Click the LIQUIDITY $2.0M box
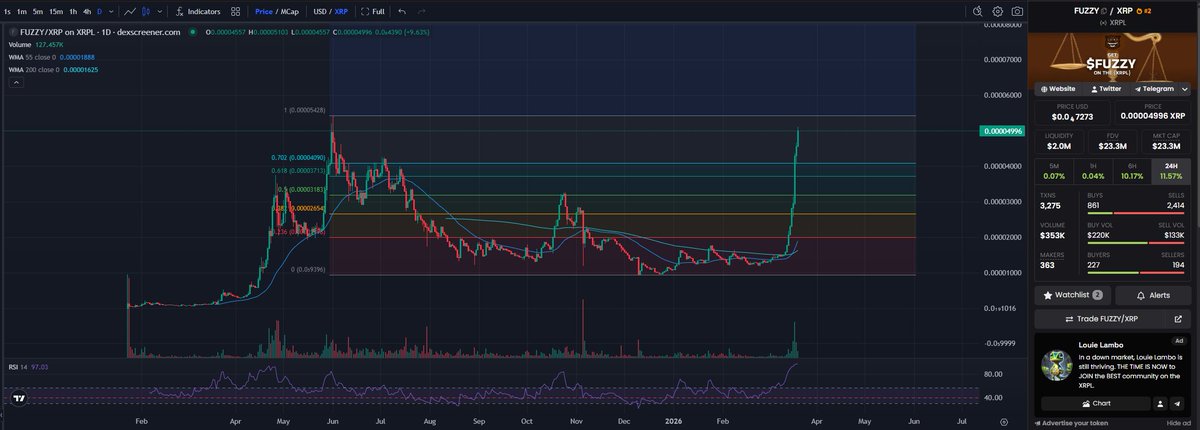Screen dimensions: 1200x430 (1060, 142)
